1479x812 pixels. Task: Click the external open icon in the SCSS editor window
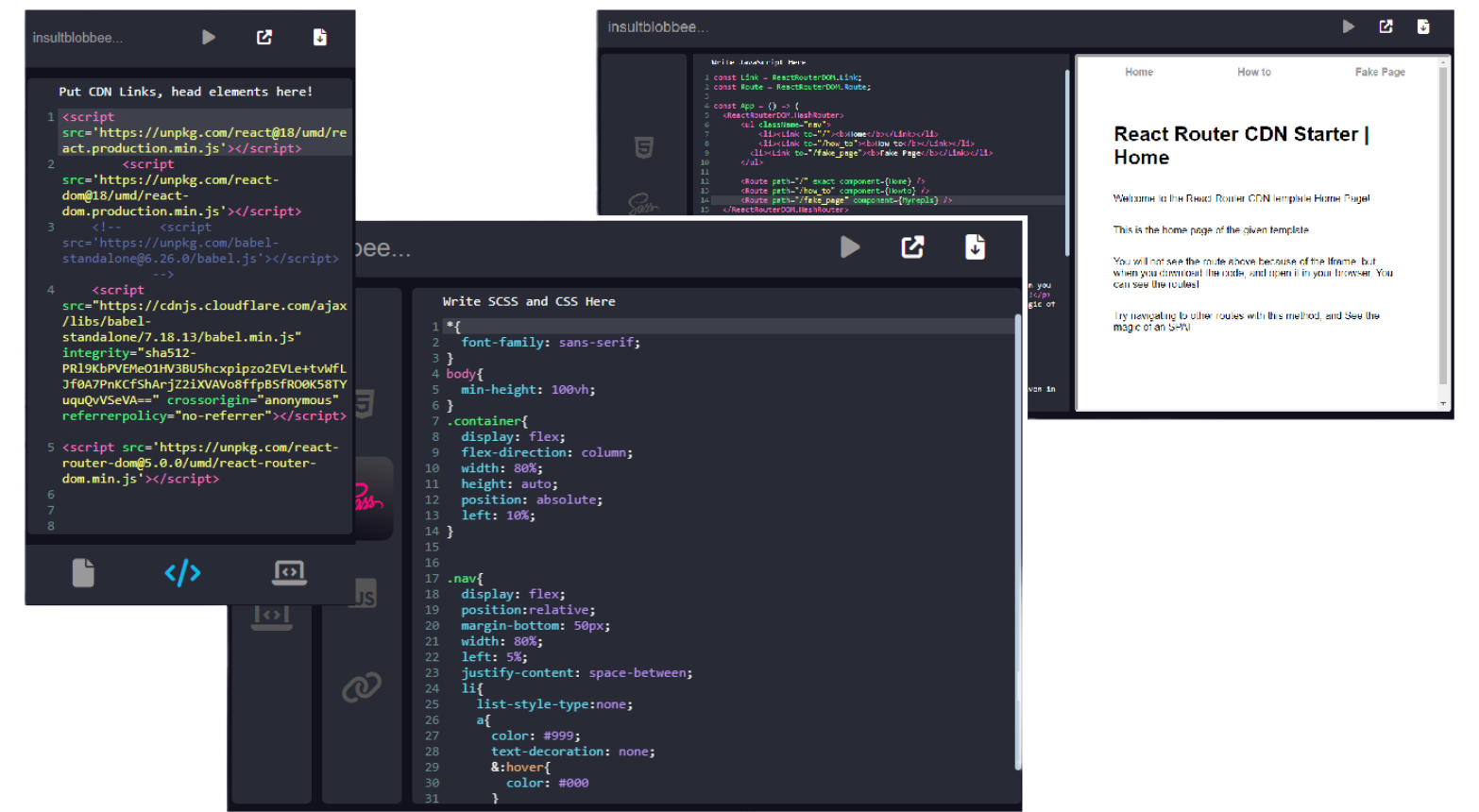(x=912, y=247)
